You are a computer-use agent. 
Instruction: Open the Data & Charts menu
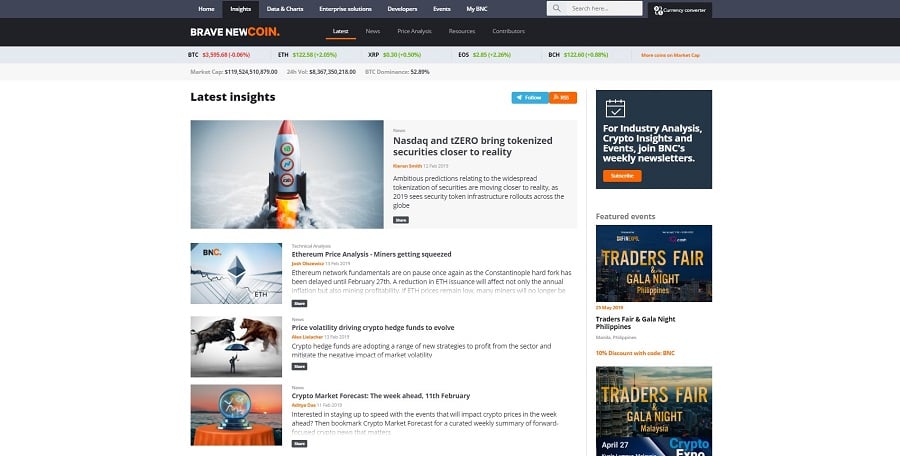pyautogui.click(x=285, y=8)
